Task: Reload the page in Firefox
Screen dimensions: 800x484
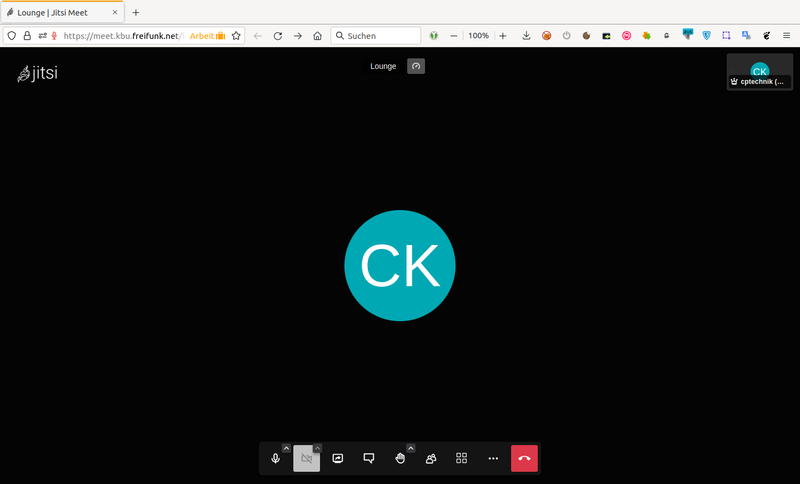Action: pos(278,35)
